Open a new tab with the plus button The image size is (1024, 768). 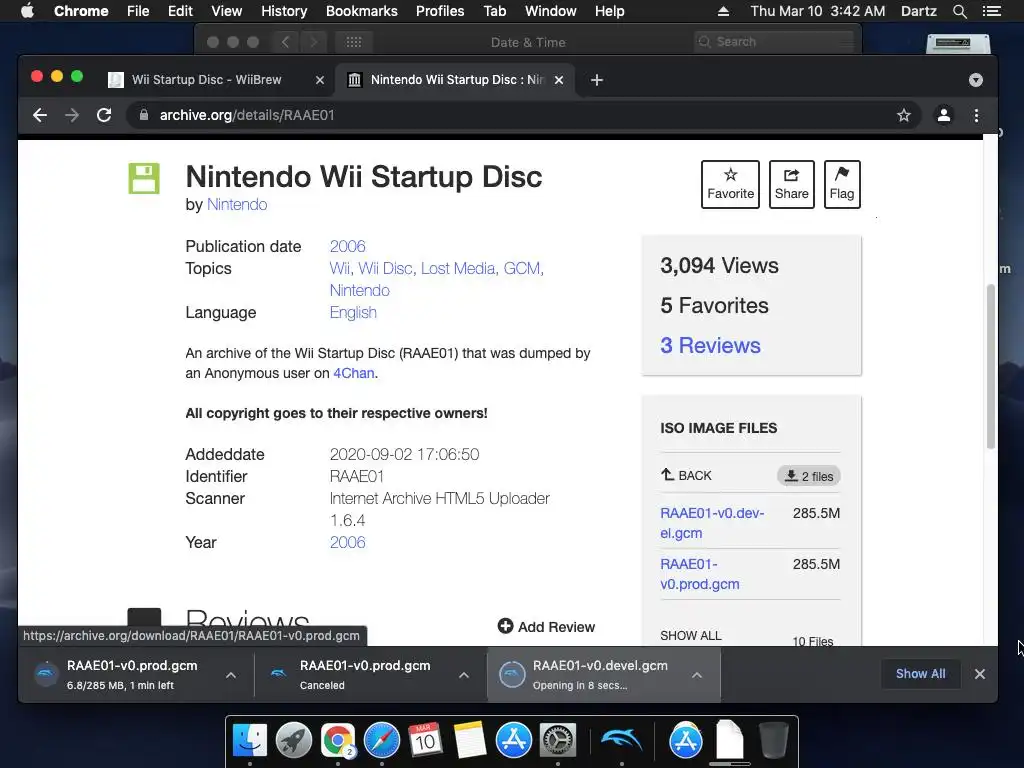click(x=596, y=80)
